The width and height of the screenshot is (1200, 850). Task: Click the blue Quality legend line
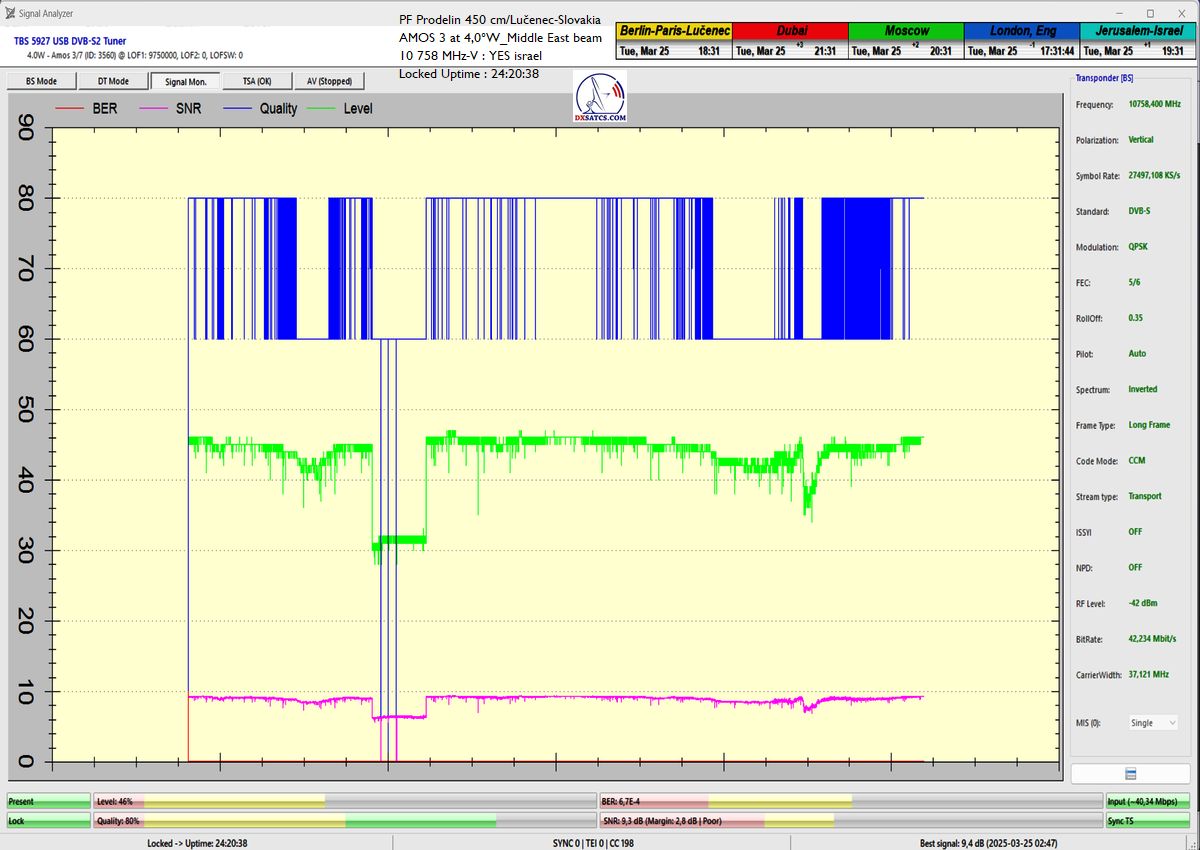point(236,108)
